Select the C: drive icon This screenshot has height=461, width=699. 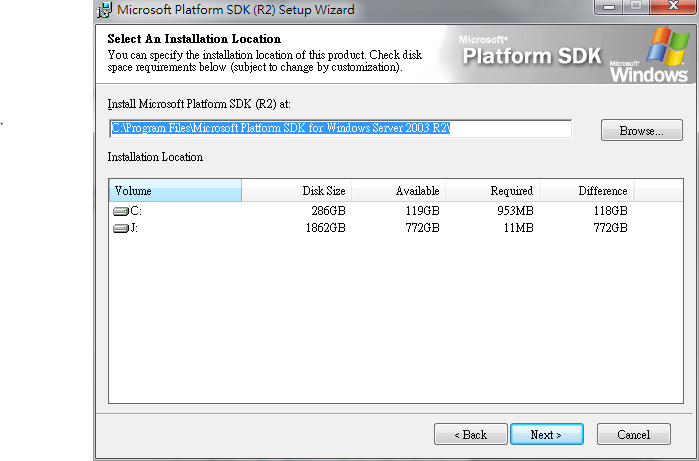coord(120,211)
